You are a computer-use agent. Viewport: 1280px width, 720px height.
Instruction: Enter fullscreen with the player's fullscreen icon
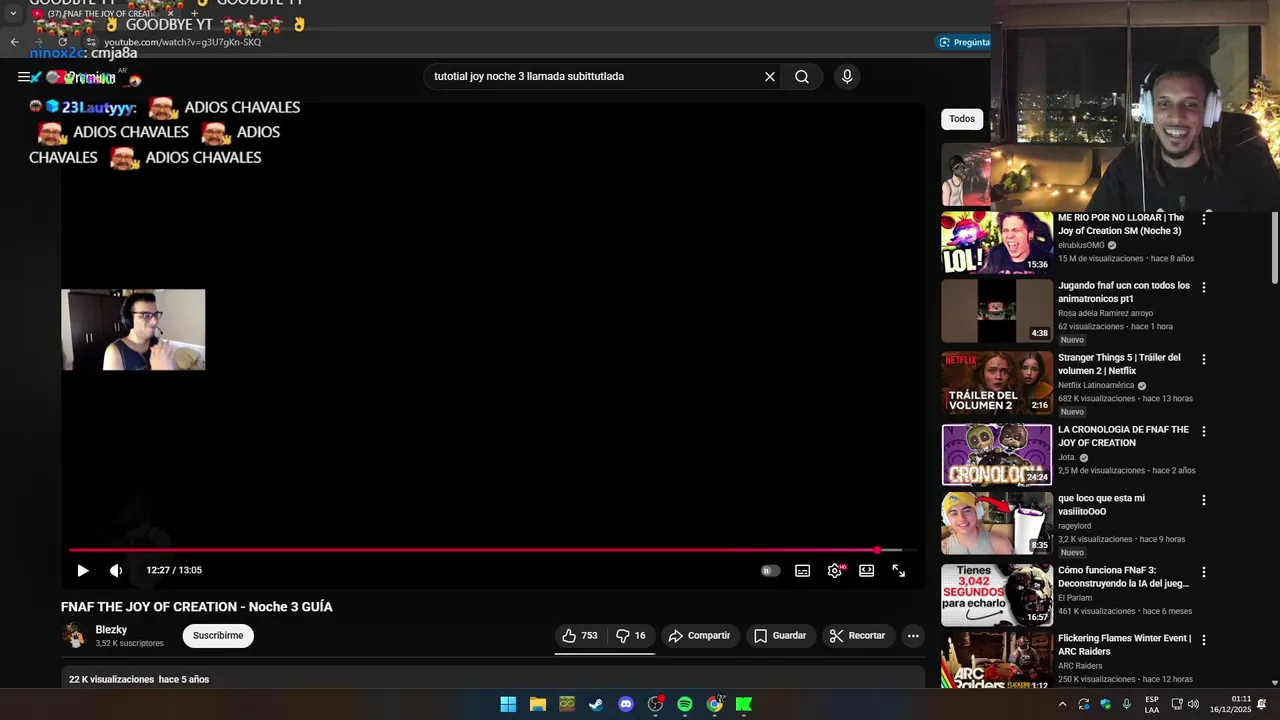[x=899, y=570]
